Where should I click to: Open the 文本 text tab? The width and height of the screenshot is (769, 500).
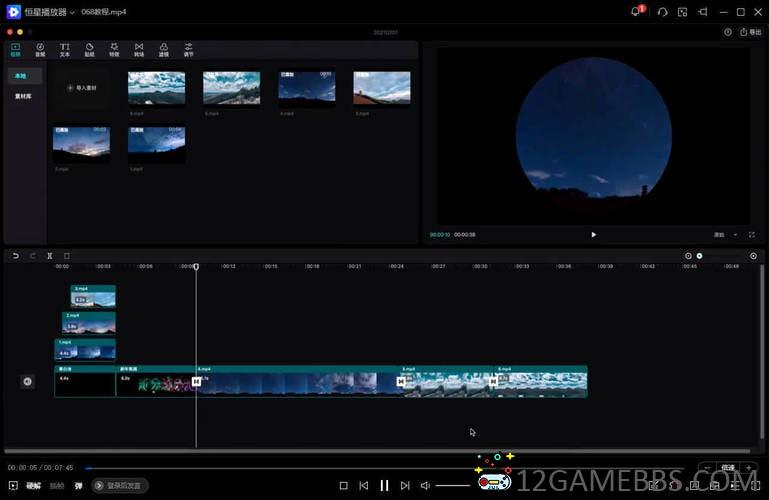coord(65,49)
